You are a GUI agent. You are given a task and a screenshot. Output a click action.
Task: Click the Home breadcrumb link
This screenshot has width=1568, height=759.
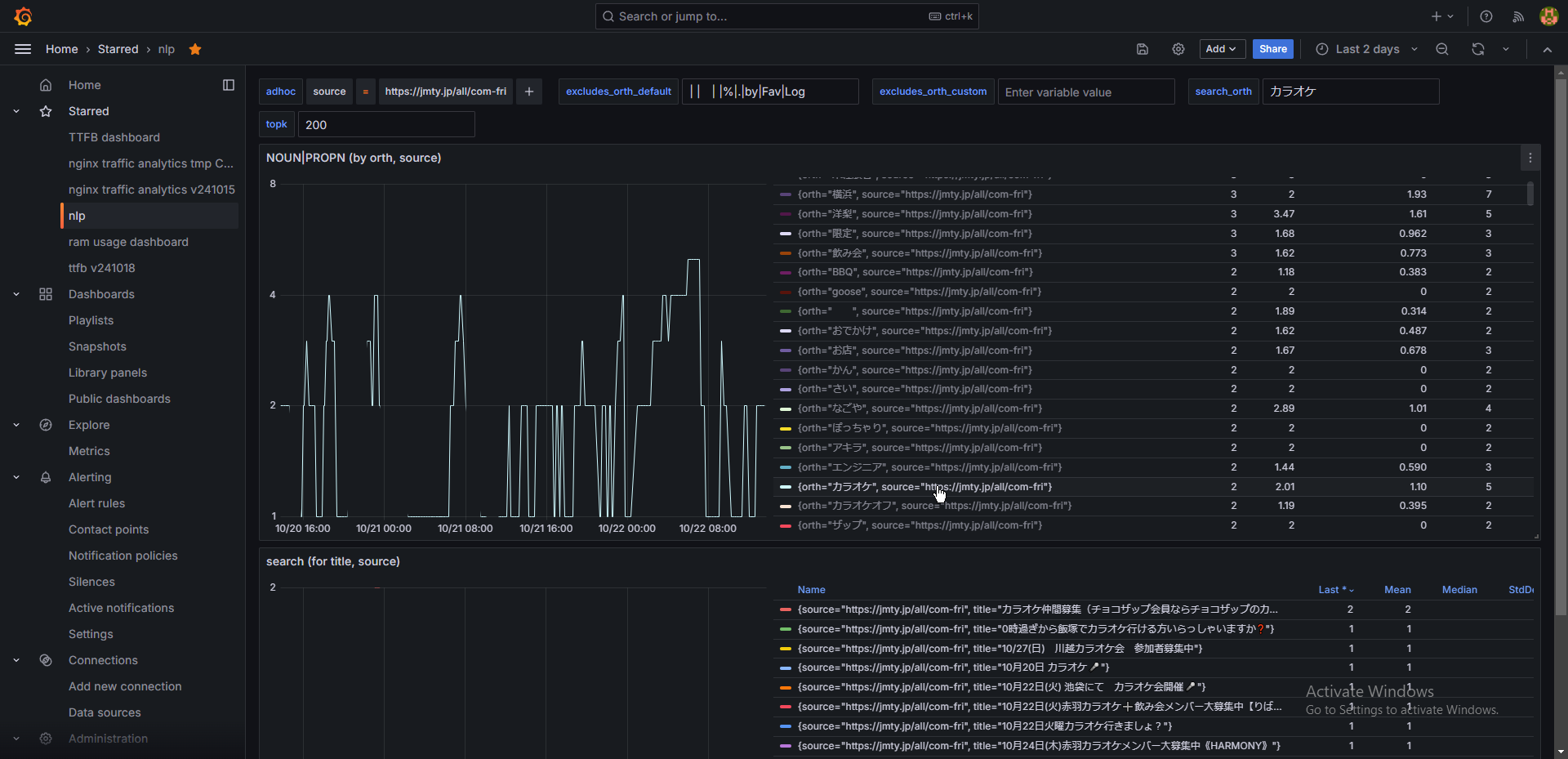[x=62, y=49]
